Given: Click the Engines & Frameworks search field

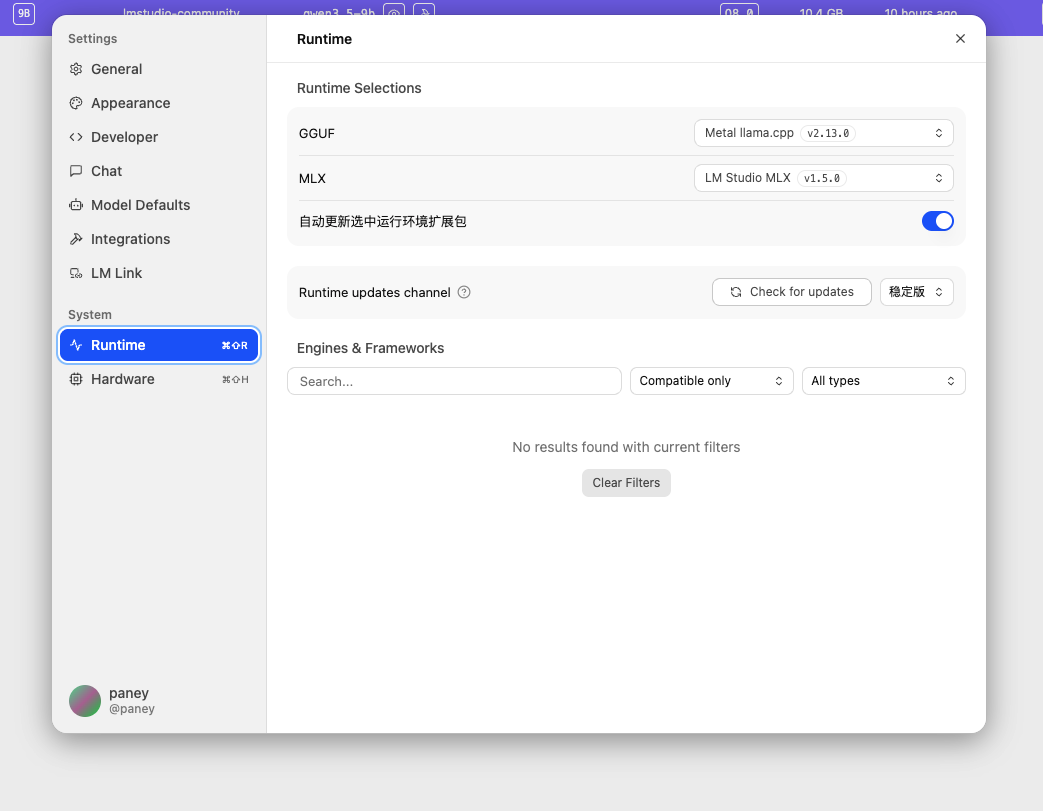Looking at the screenshot, I should point(454,381).
